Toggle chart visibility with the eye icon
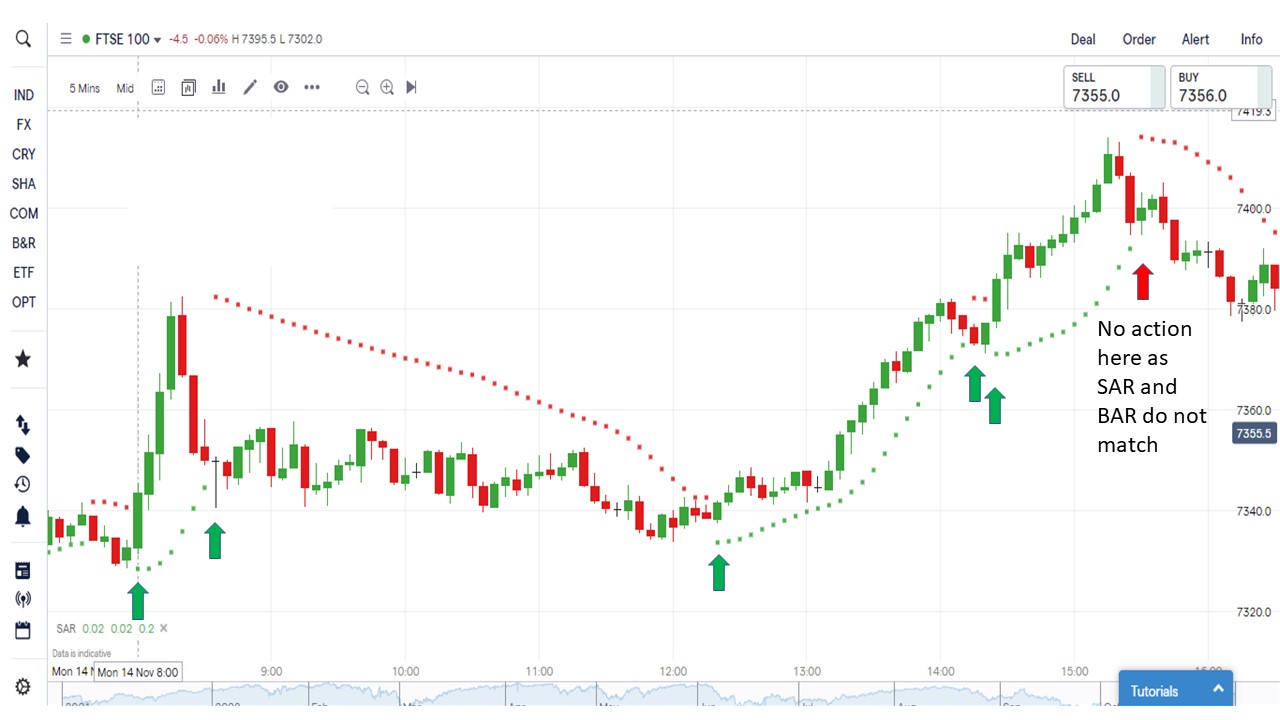1280x720 pixels. [281, 87]
